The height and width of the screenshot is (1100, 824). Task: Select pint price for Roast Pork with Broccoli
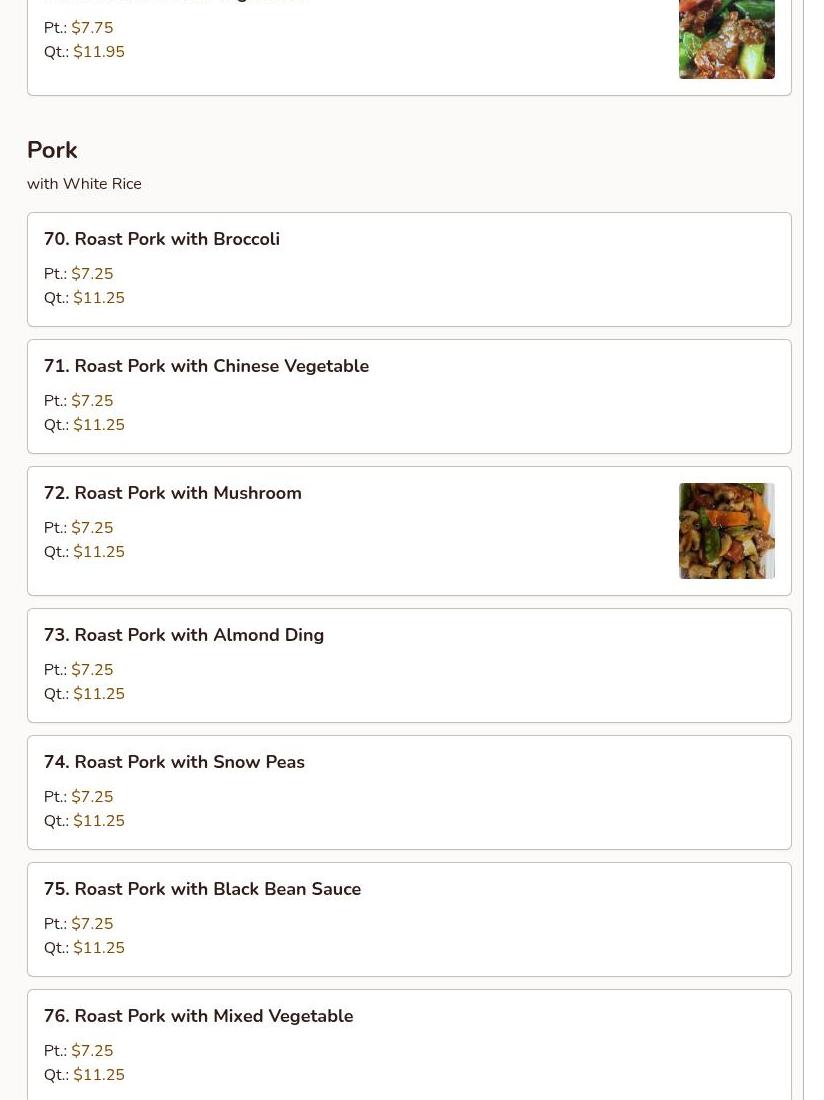[x=92, y=274]
